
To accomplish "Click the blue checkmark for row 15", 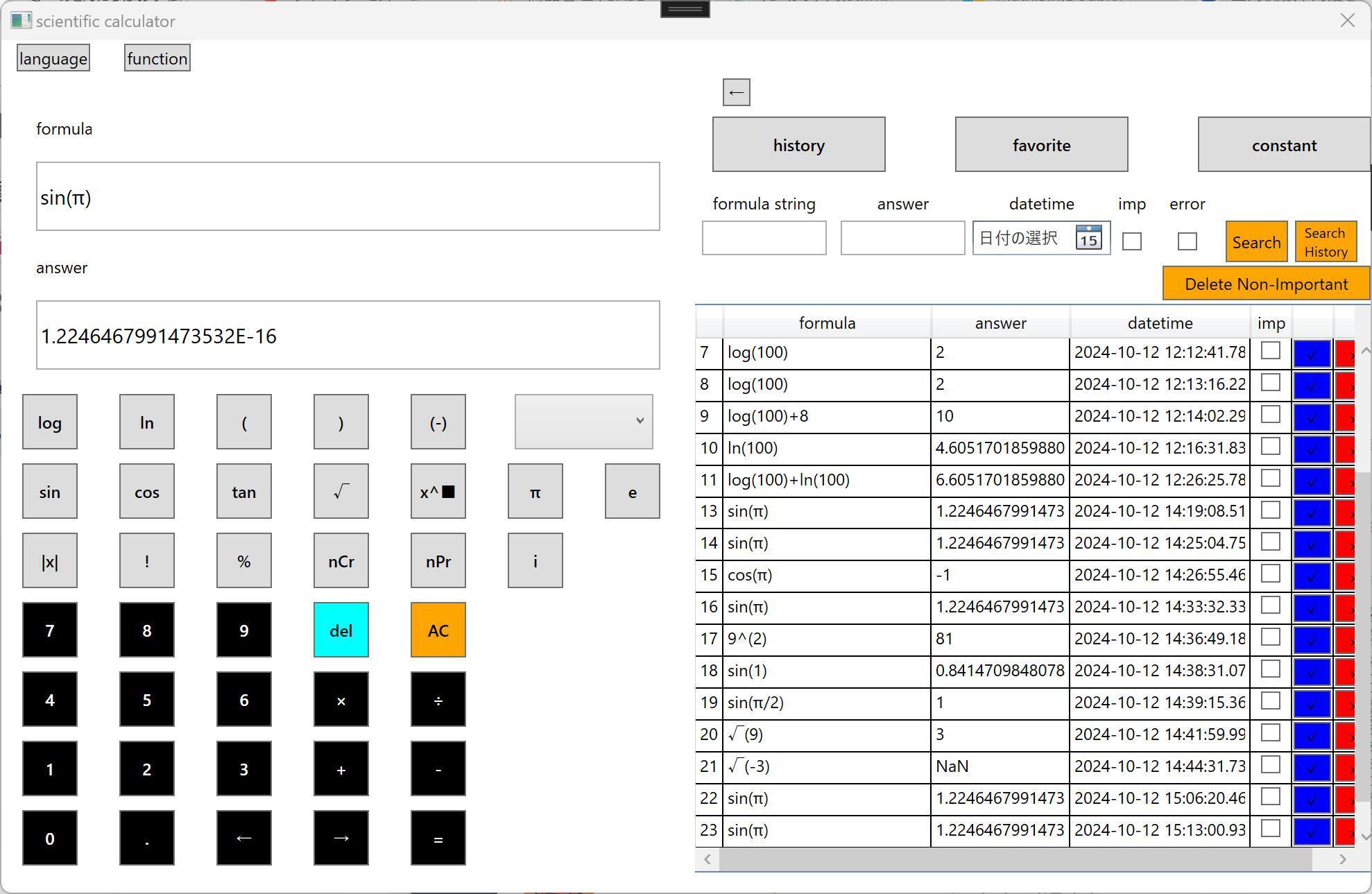I will click(x=1311, y=576).
